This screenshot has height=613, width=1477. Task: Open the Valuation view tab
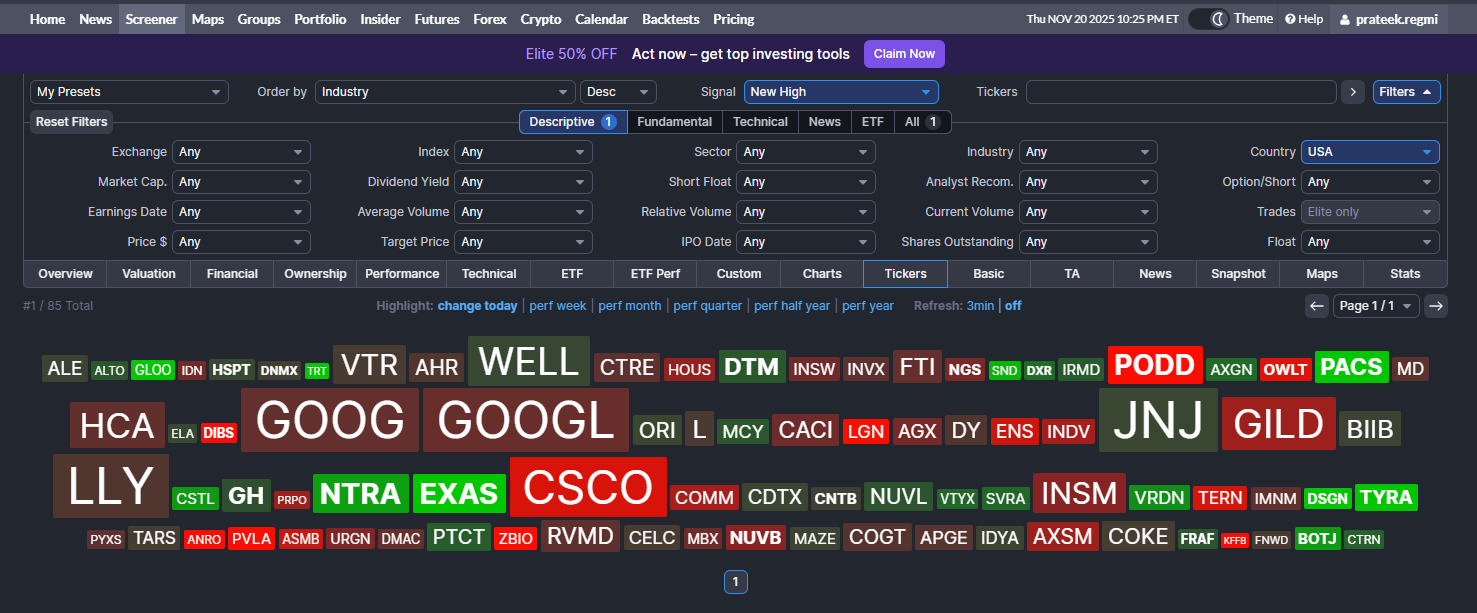149,274
